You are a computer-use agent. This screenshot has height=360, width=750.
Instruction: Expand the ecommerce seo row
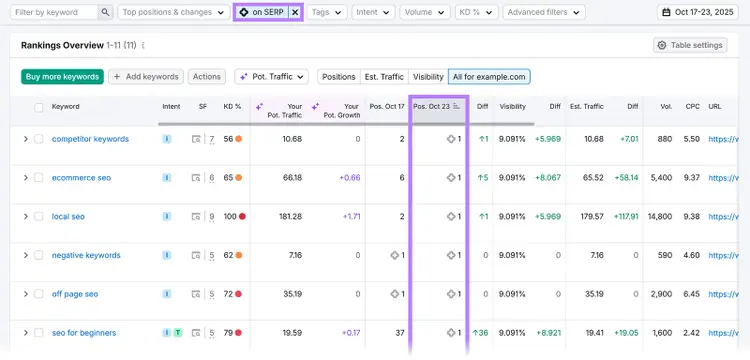coord(26,178)
